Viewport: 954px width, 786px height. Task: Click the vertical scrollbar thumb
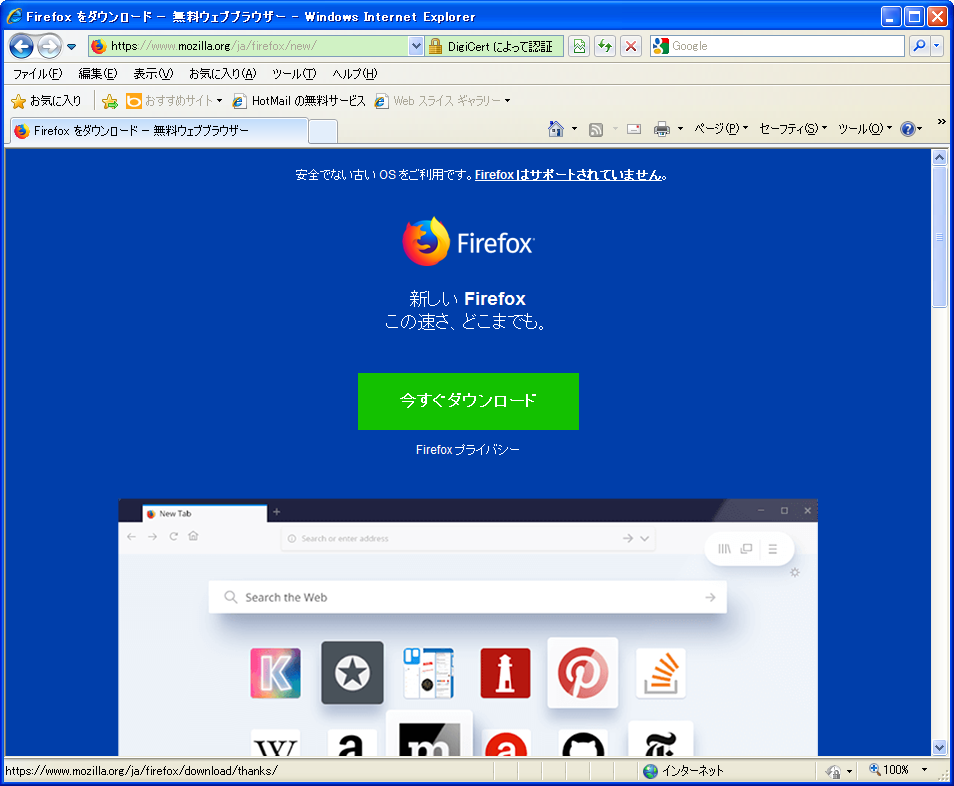click(940, 237)
